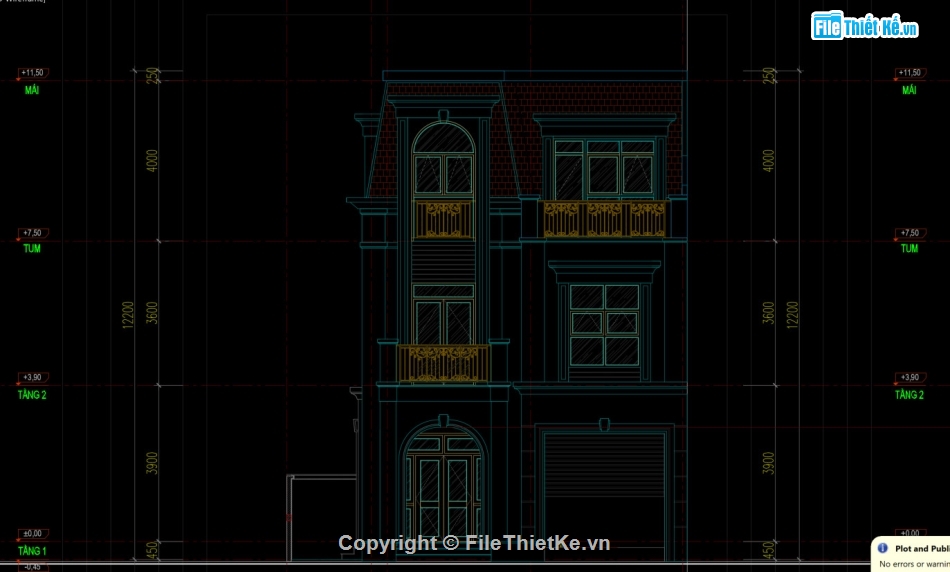Select the left "450" dimension text
Viewport: 950px width, 572px height.
point(152,550)
